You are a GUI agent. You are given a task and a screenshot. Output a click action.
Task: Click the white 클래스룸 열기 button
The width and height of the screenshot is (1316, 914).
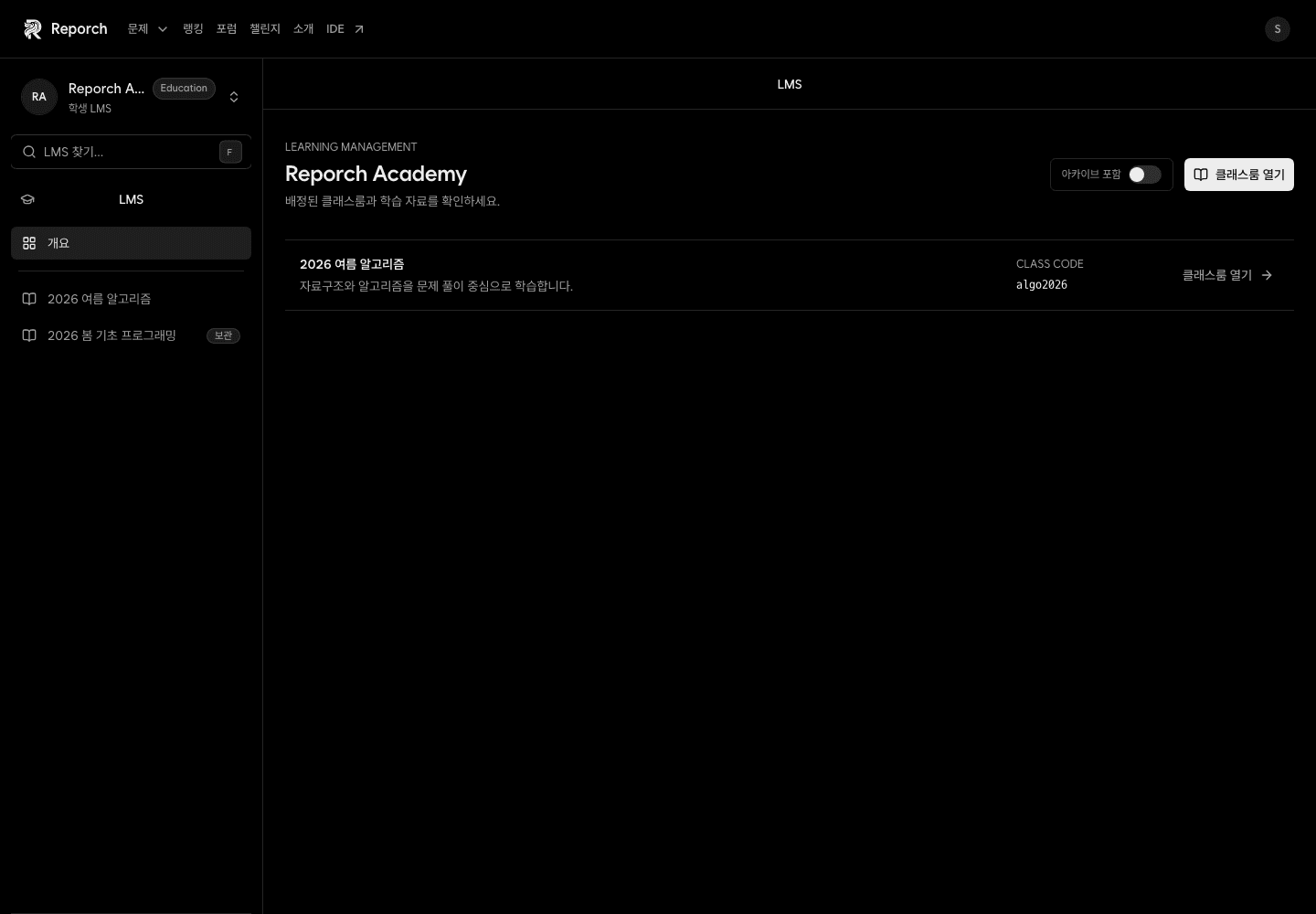[x=1239, y=175]
